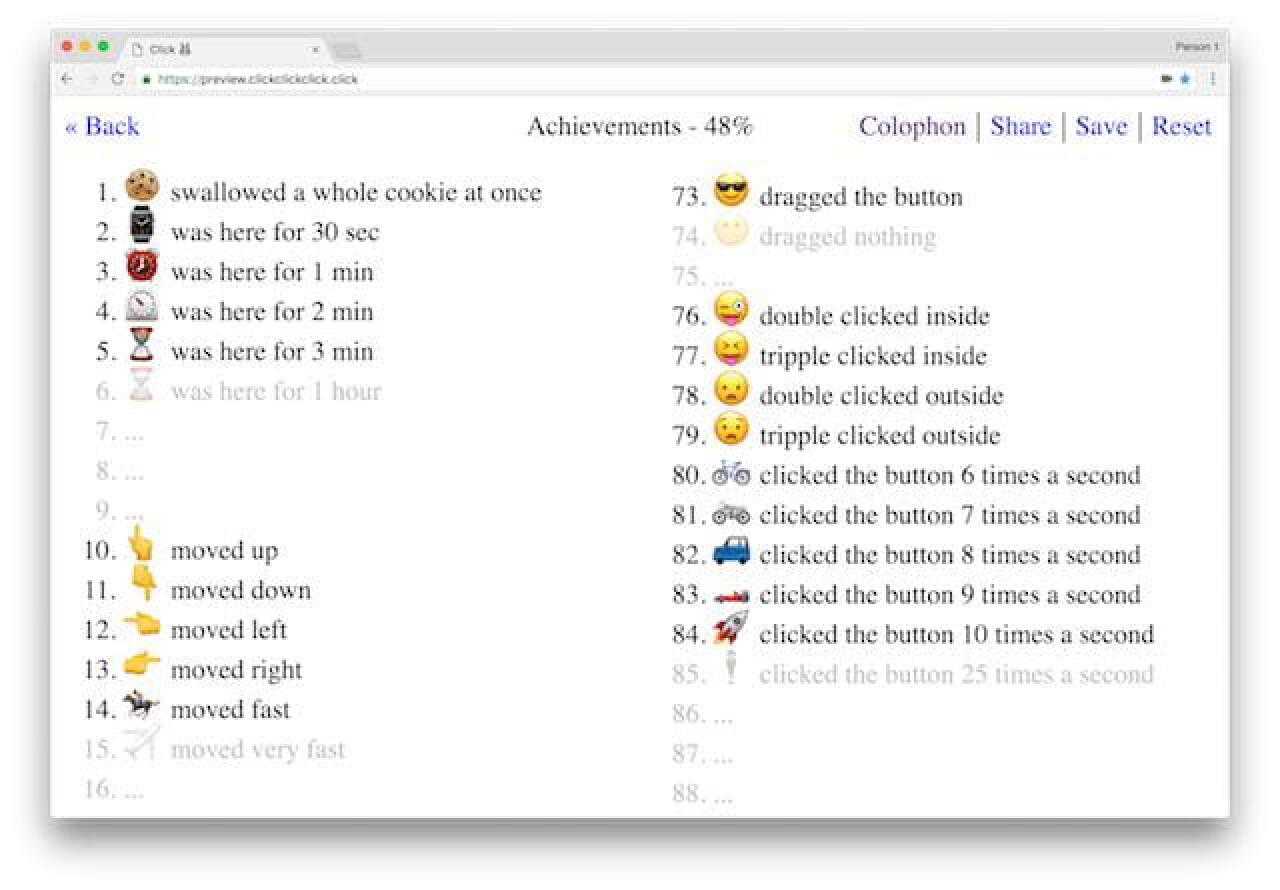Go to the « Back link
Image resolution: width=1280 pixels, height=890 pixels.
click(102, 127)
